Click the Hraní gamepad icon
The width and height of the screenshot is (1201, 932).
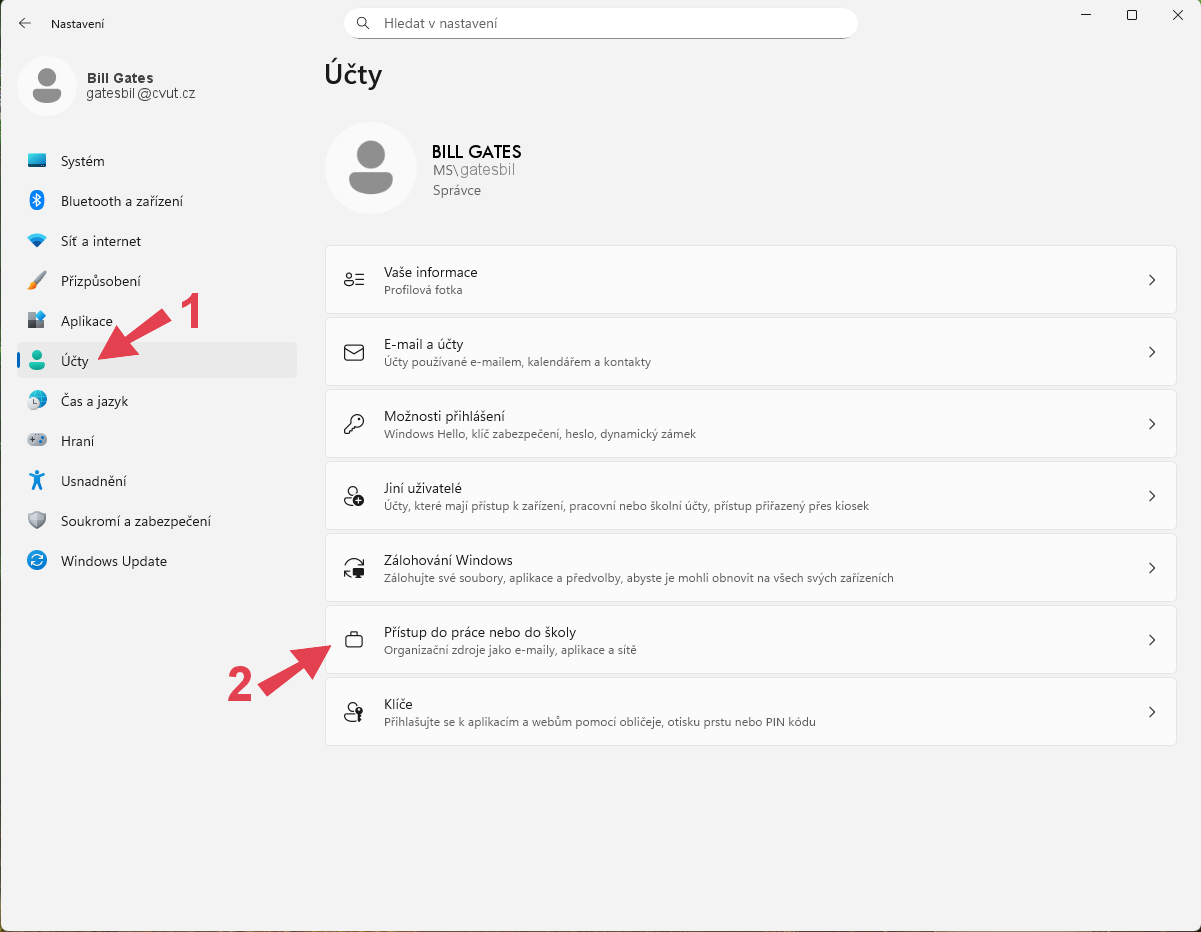click(x=37, y=441)
